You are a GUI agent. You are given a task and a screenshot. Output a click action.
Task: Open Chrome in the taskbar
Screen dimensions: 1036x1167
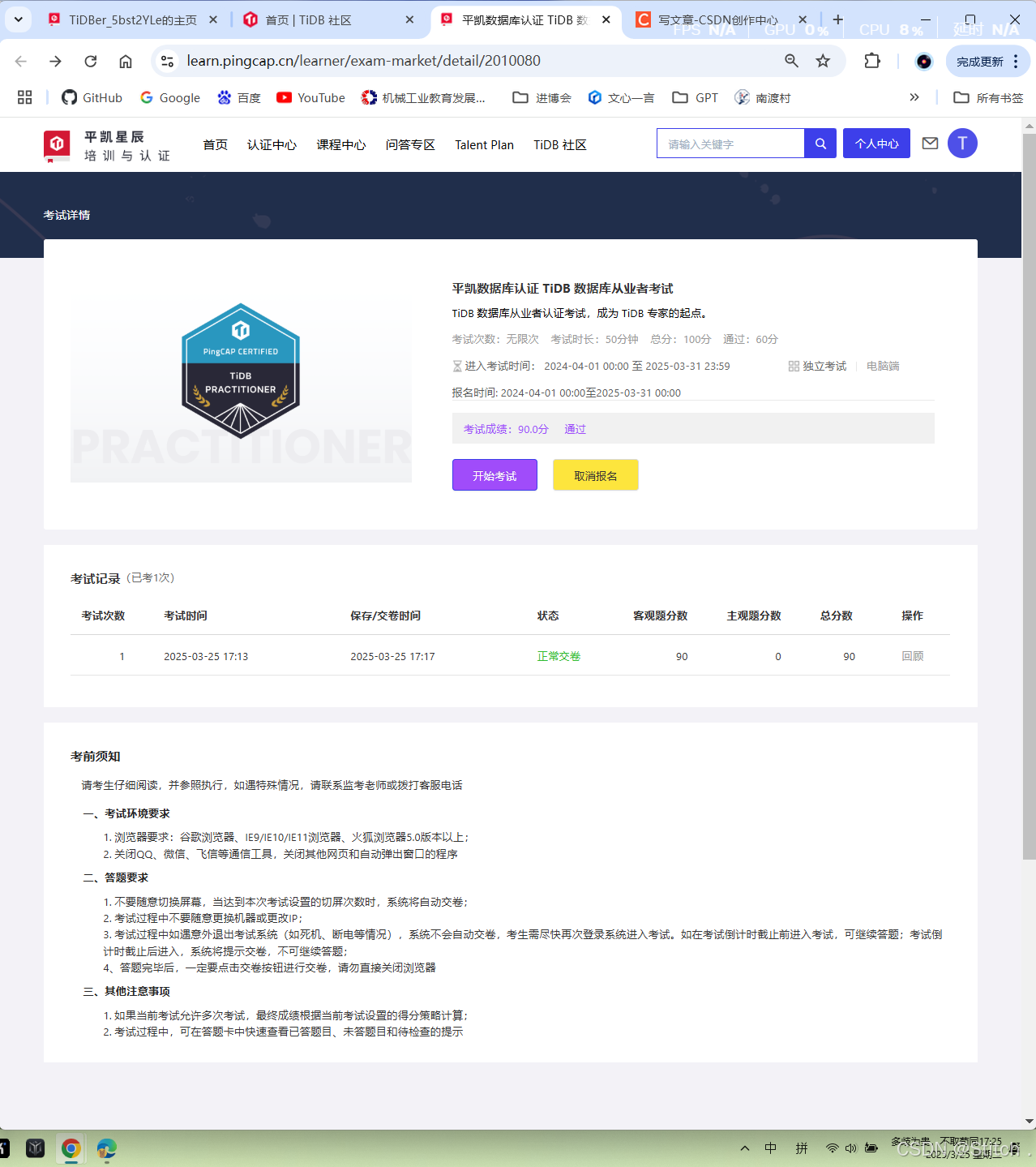(x=71, y=1148)
